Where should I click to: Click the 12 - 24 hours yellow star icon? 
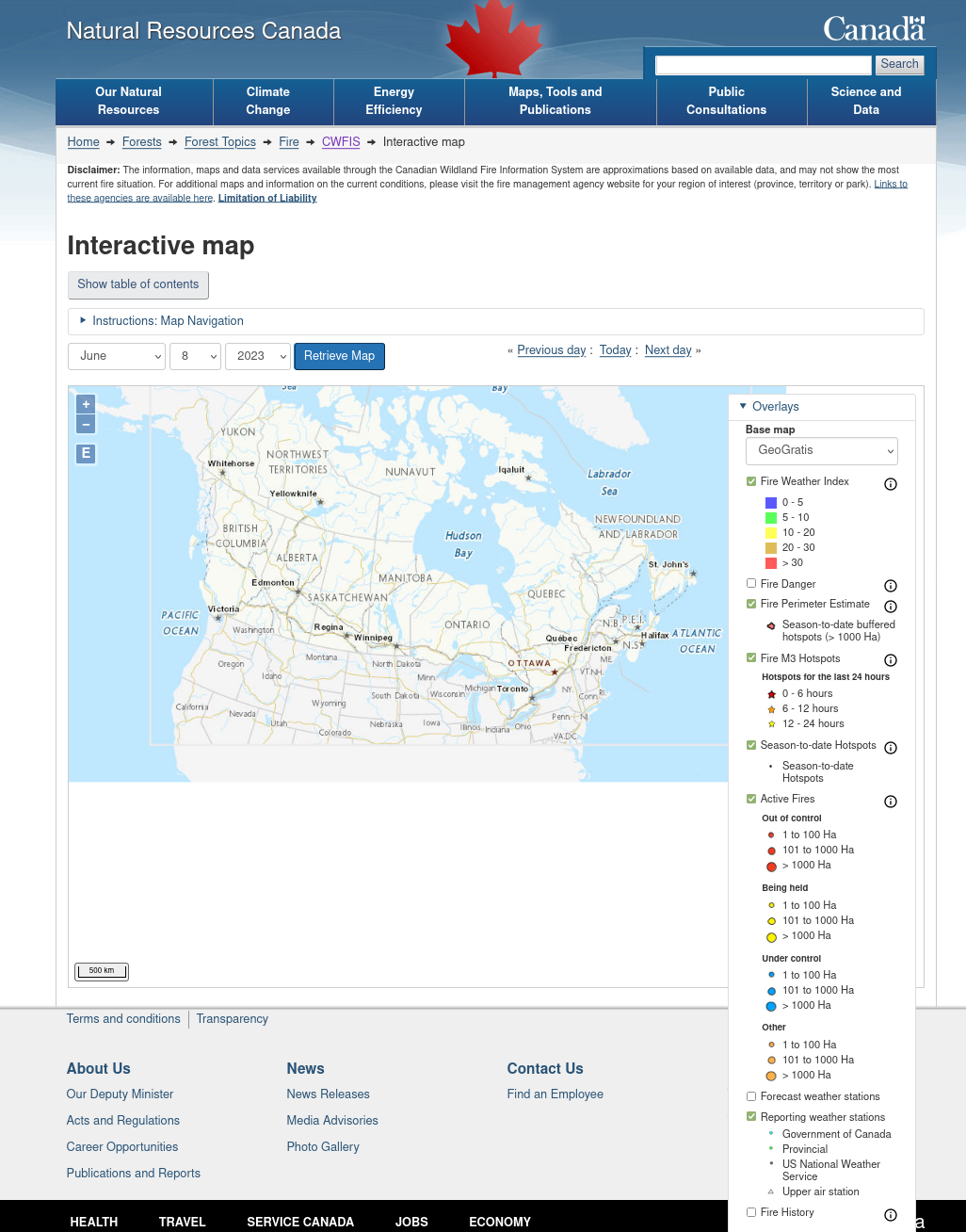771,724
